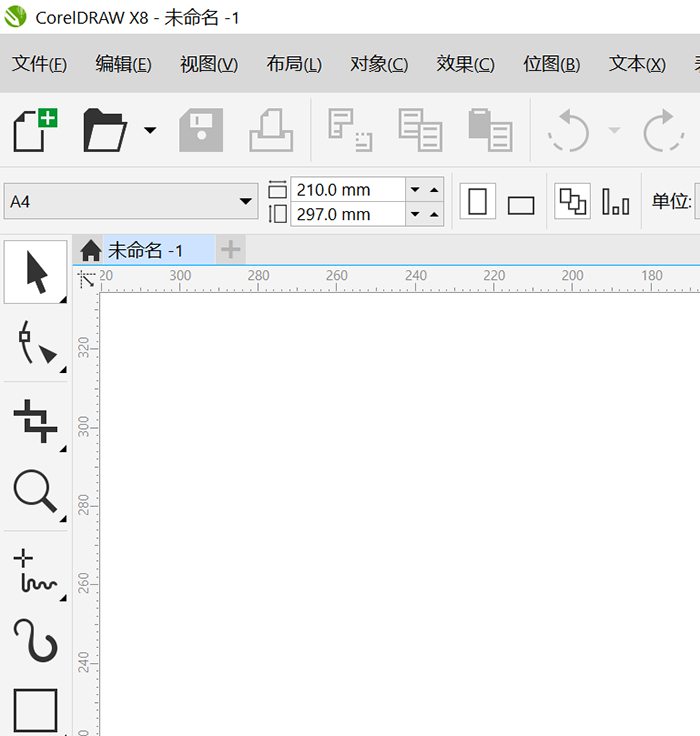Click the page height field 297.0 mm
This screenshot has height=736, width=700.
point(347,215)
